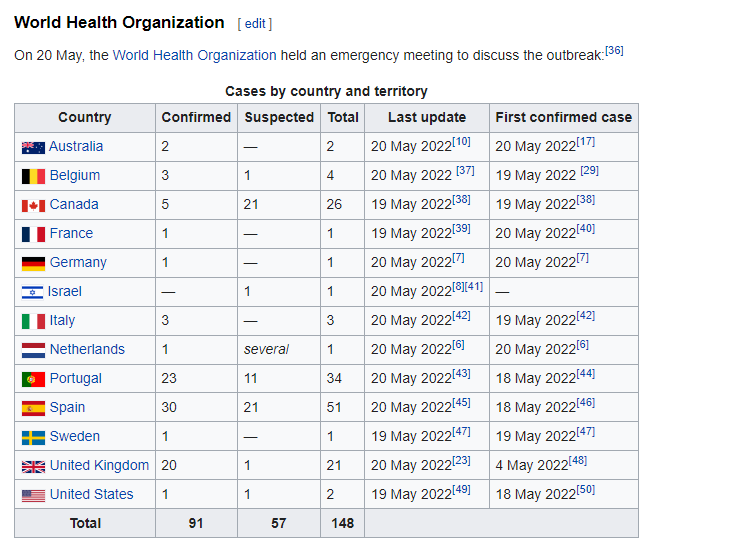Open citation 48 in United Kingdom's first confirmed case
This screenshot has height=555, width=739.
[x=578, y=461]
